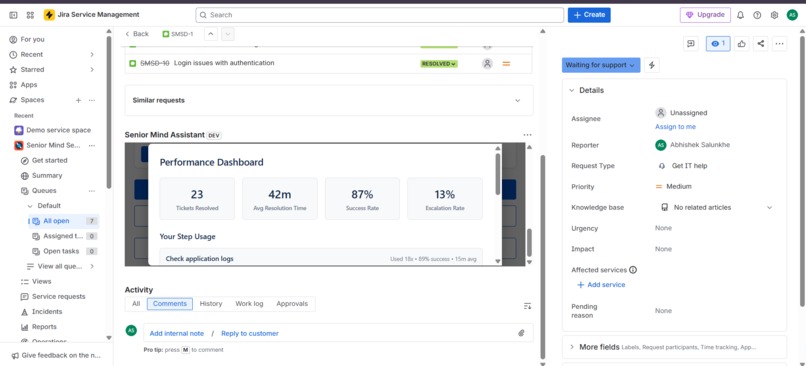Open Senior Mind Se... space ellipsis menu
This screenshot has width=806, height=366.
(x=92, y=145)
